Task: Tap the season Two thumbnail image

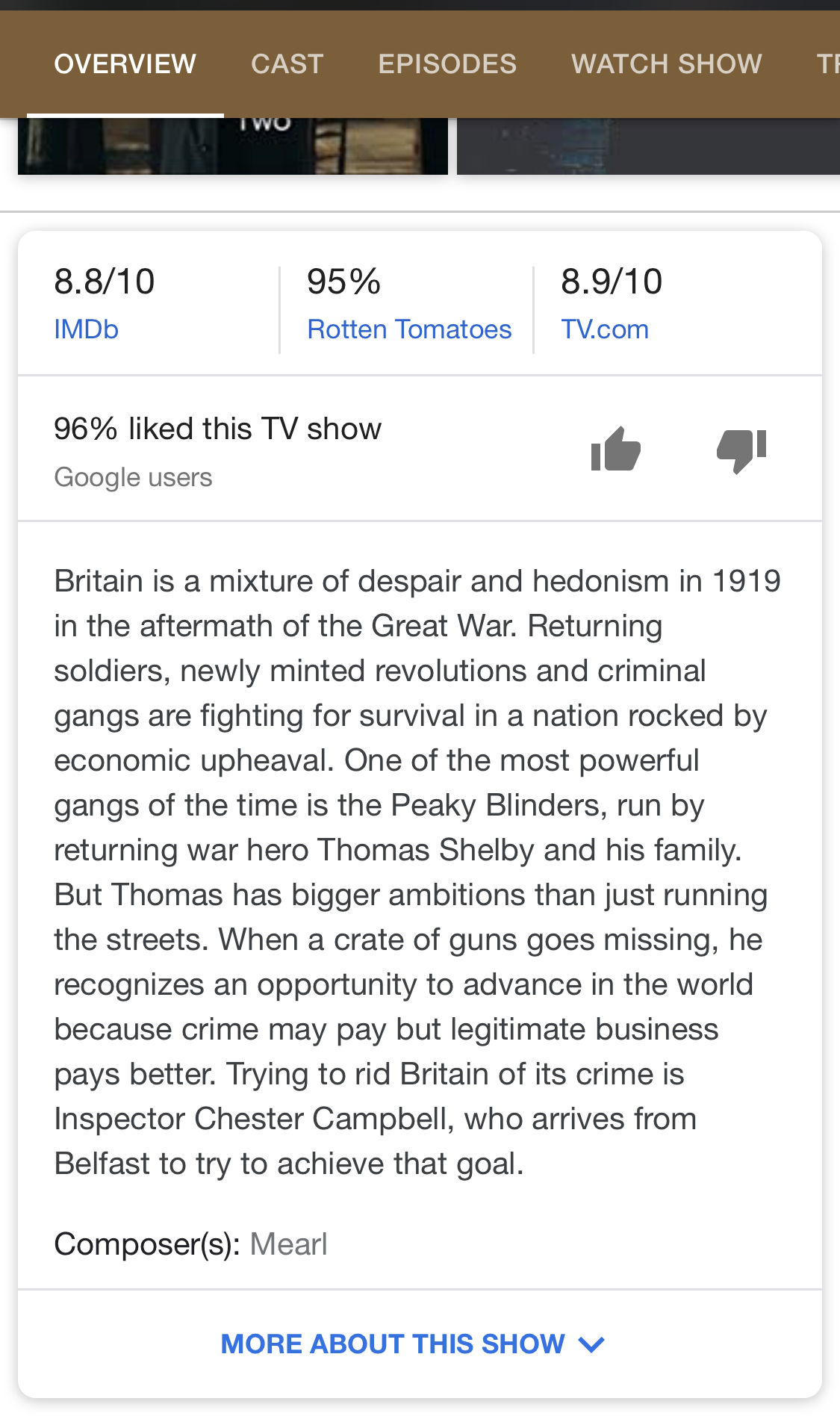Action: pos(233,146)
